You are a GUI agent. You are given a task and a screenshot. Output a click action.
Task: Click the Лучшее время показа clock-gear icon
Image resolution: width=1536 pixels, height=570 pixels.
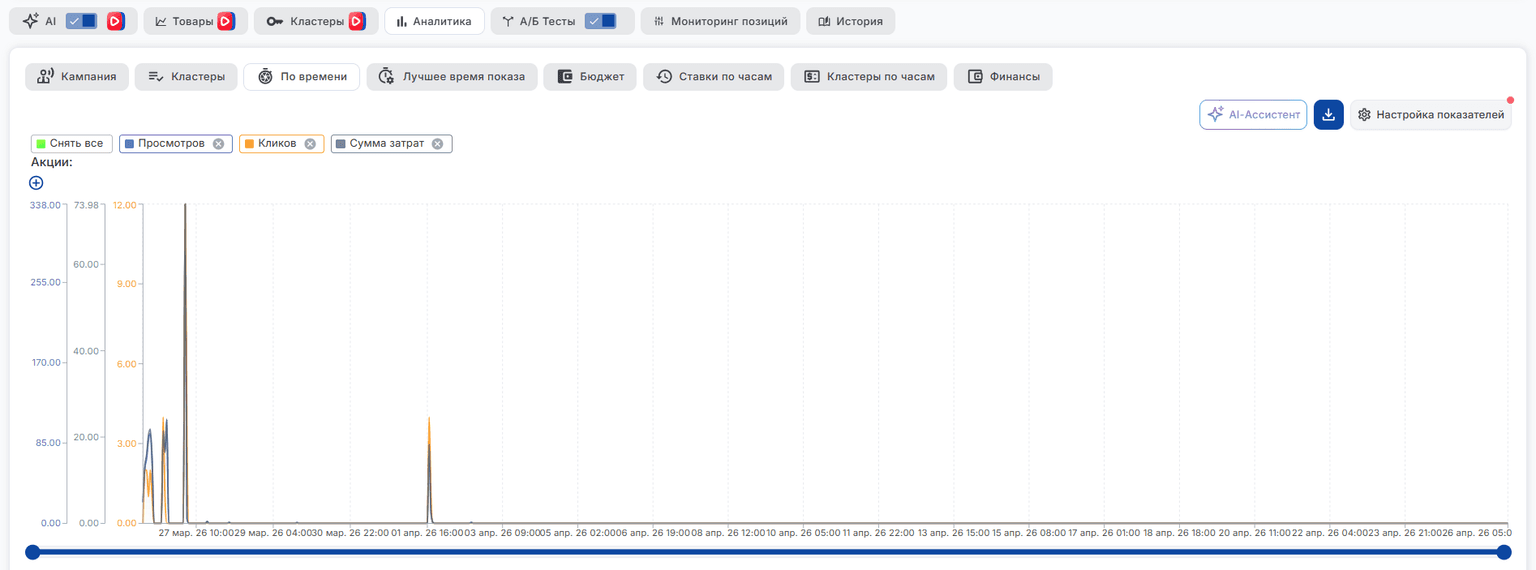[x=386, y=76]
